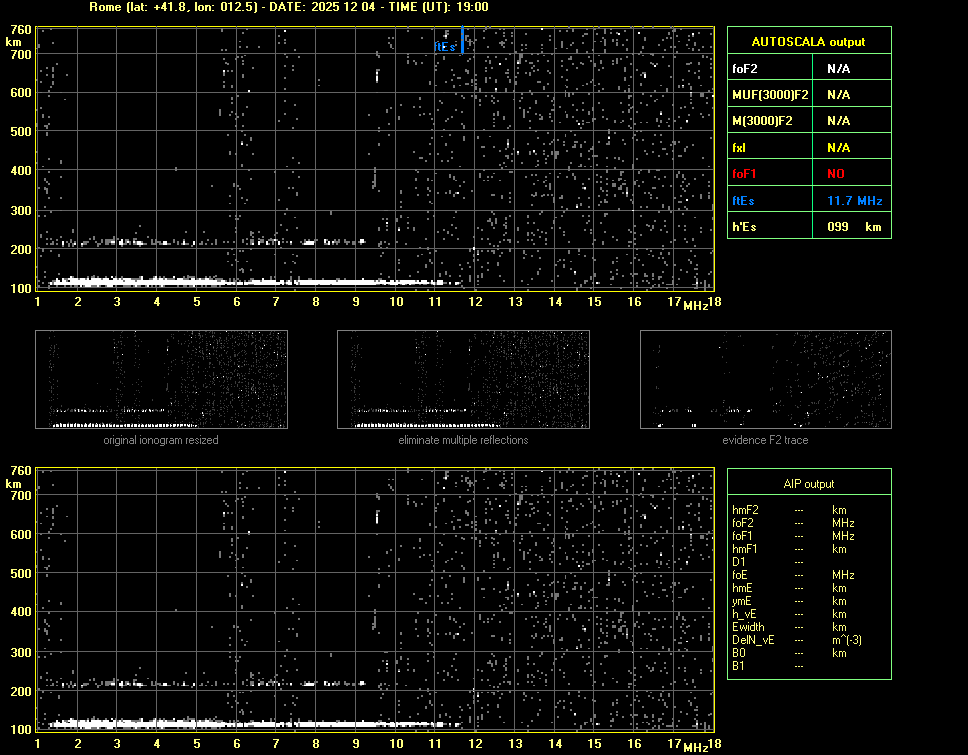Click the MHz axis label under lower ionogram

pyautogui.click(x=696, y=747)
